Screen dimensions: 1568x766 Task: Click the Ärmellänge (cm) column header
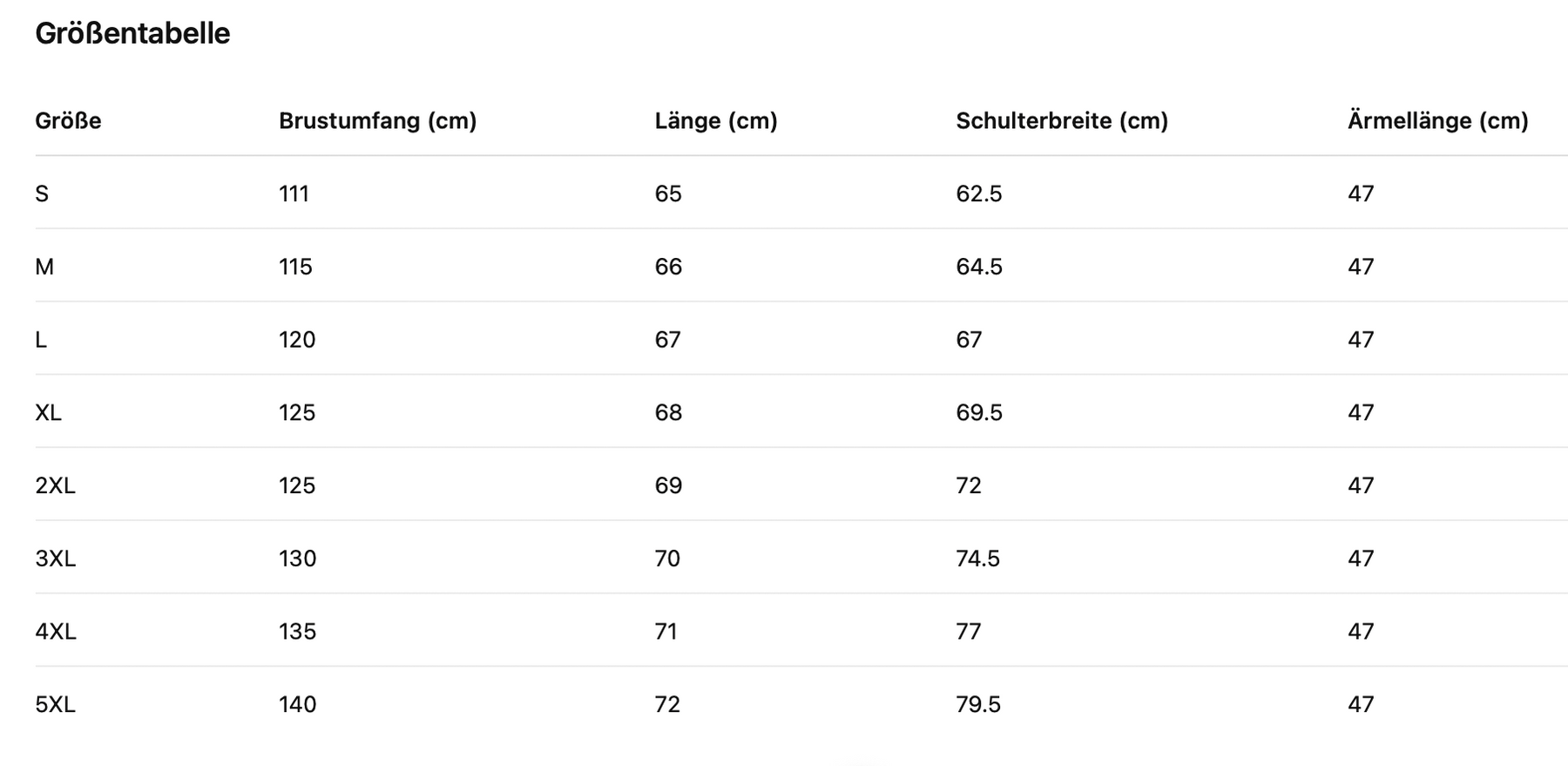click(x=1437, y=120)
